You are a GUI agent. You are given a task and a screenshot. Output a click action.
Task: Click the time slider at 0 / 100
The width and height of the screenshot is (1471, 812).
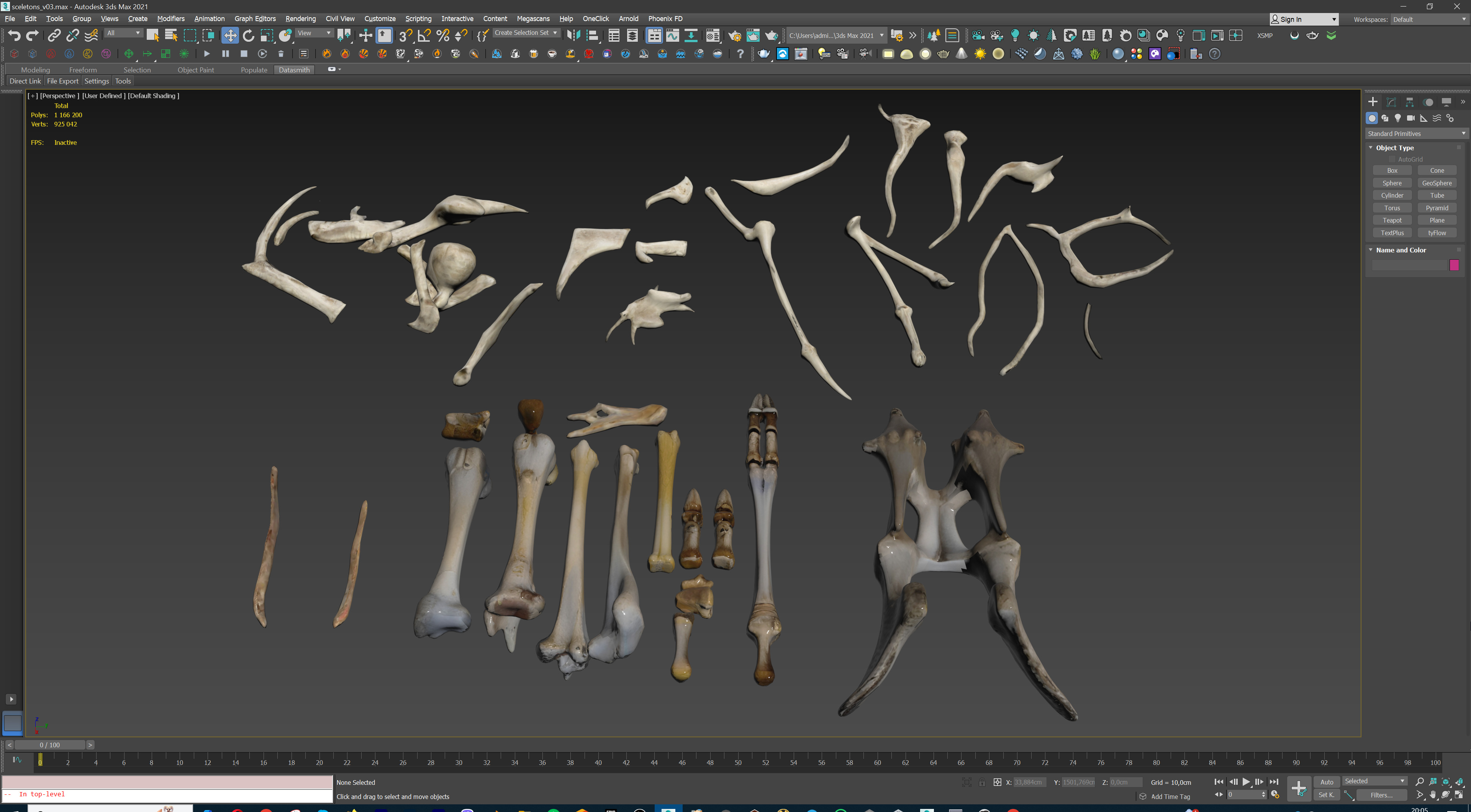pos(50,745)
